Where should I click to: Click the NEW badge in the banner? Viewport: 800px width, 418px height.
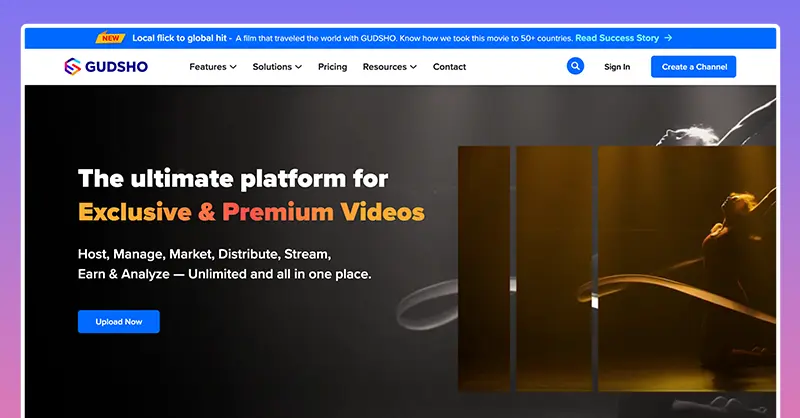(x=110, y=38)
